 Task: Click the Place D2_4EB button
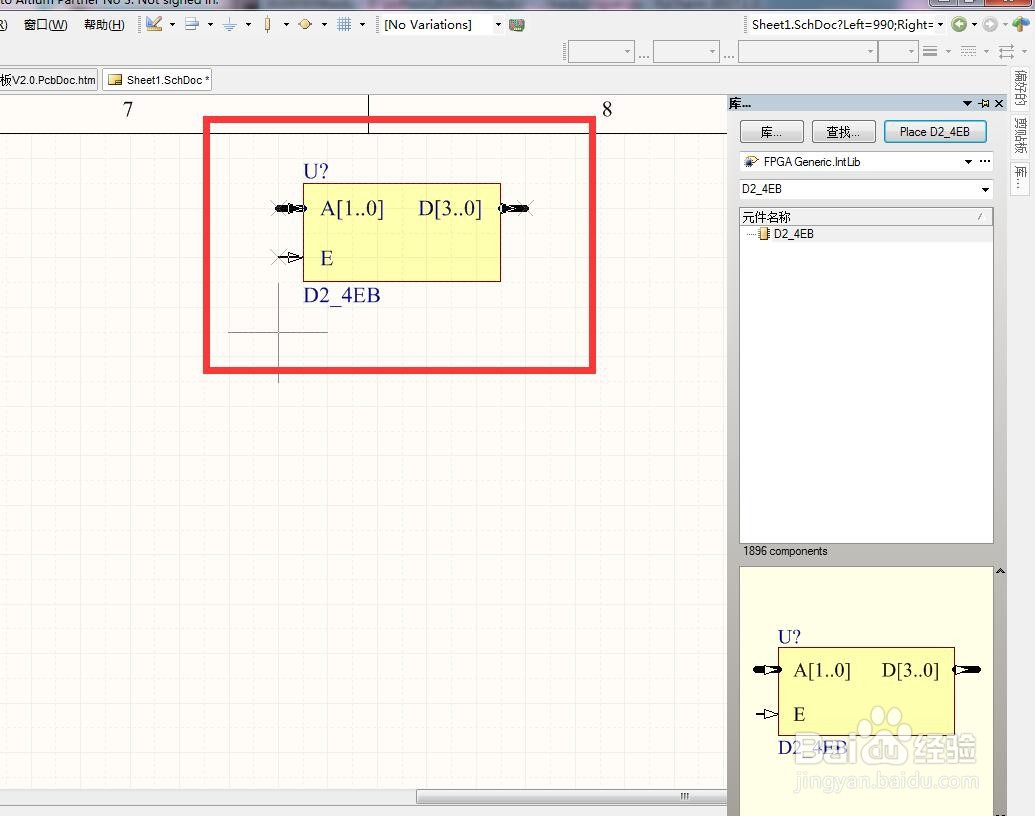point(935,132)
